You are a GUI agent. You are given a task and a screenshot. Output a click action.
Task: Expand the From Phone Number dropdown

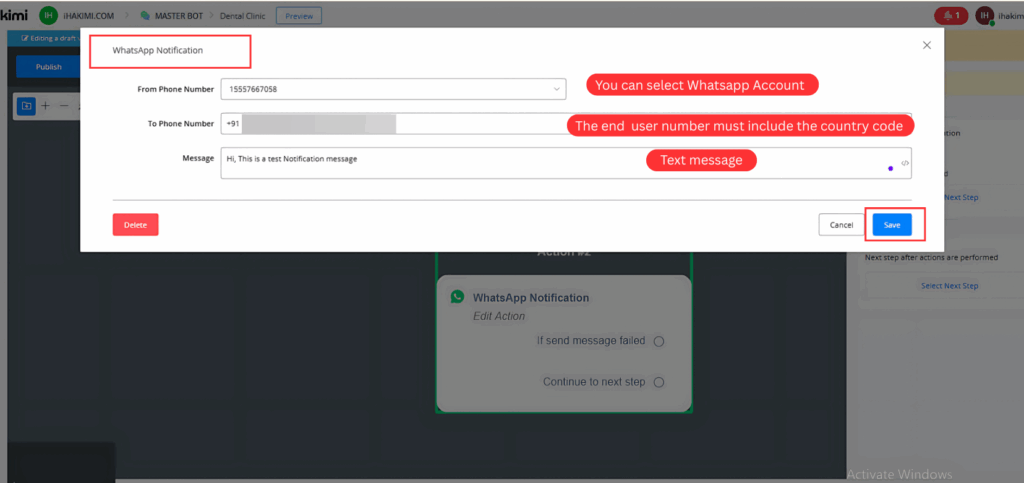[x=557, y=89]
